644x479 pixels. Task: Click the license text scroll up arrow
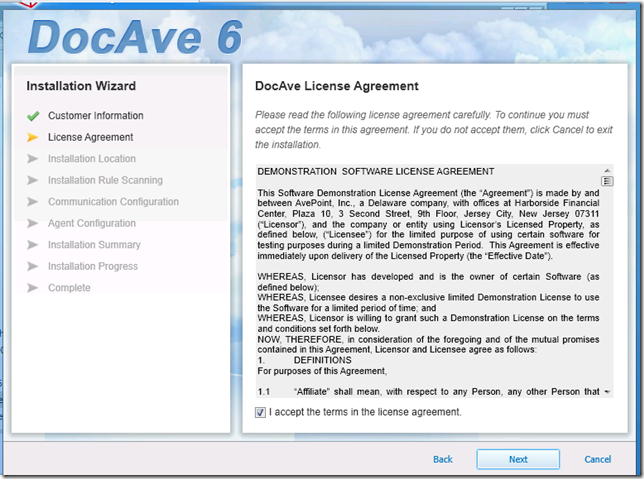(607, 170)
